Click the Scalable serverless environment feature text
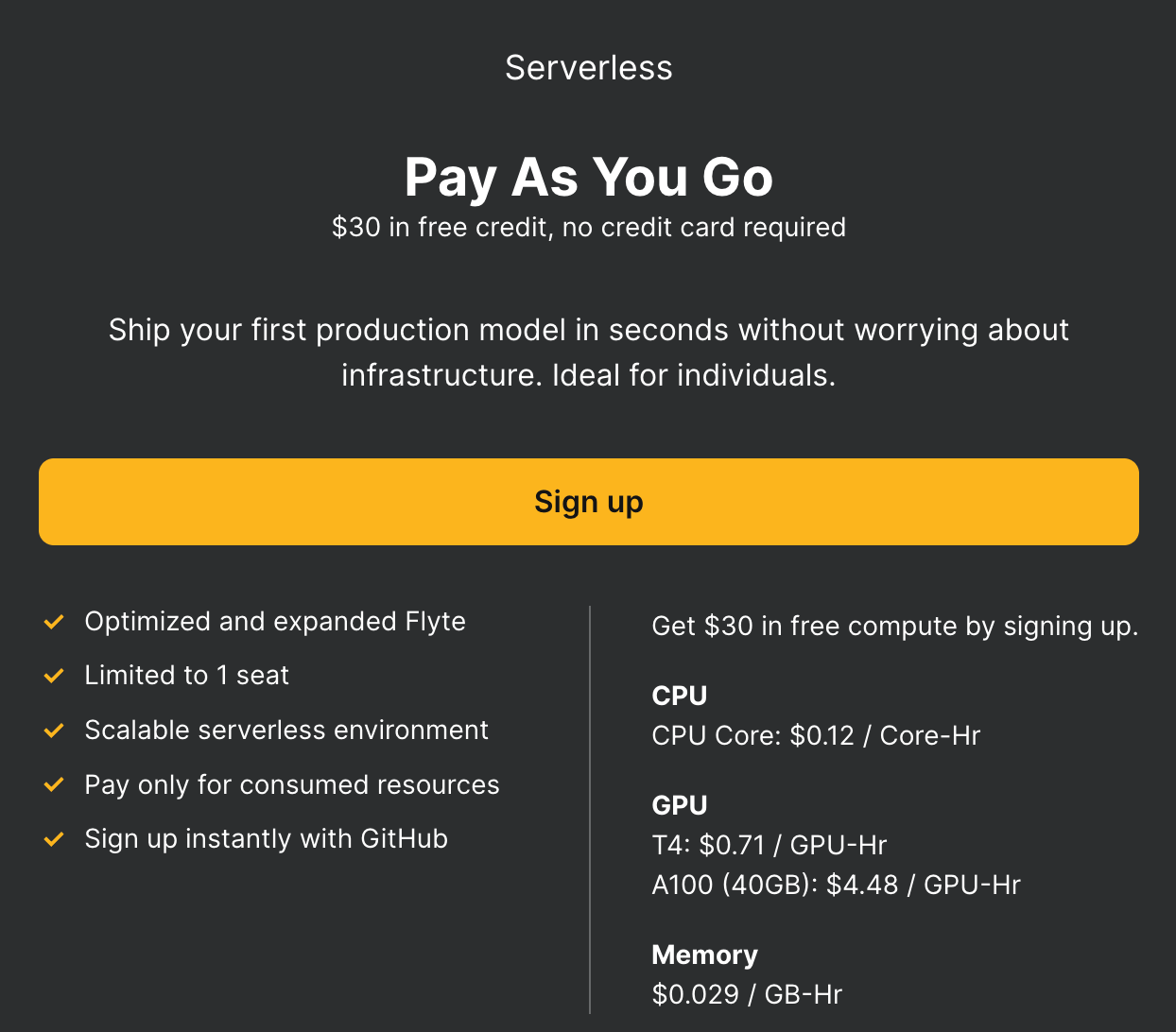The width and height of the screenshot is (1176, 1032). (286, 731)
